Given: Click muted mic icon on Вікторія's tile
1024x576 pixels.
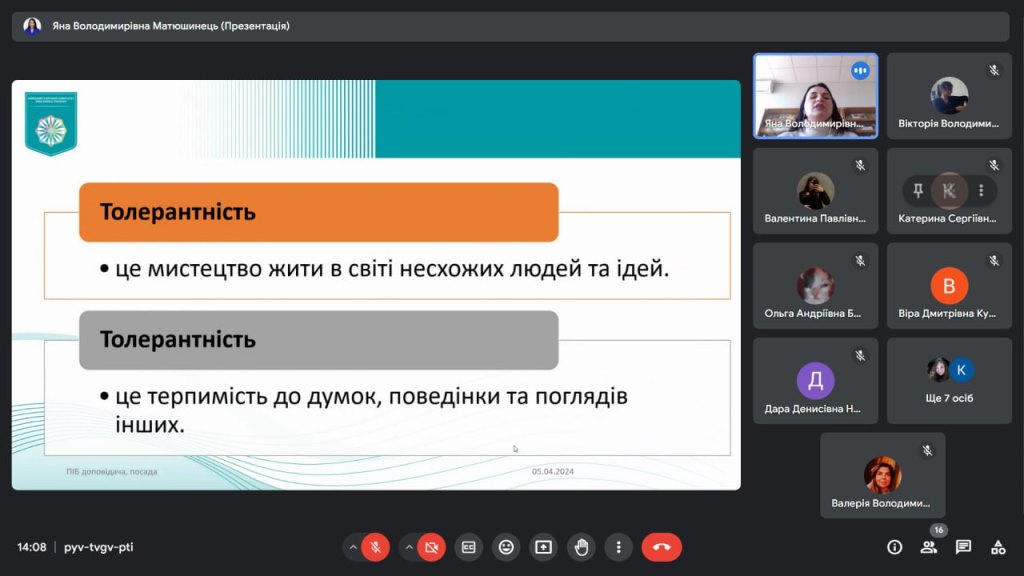Looking at the screenshot, I should coord(994,71).
